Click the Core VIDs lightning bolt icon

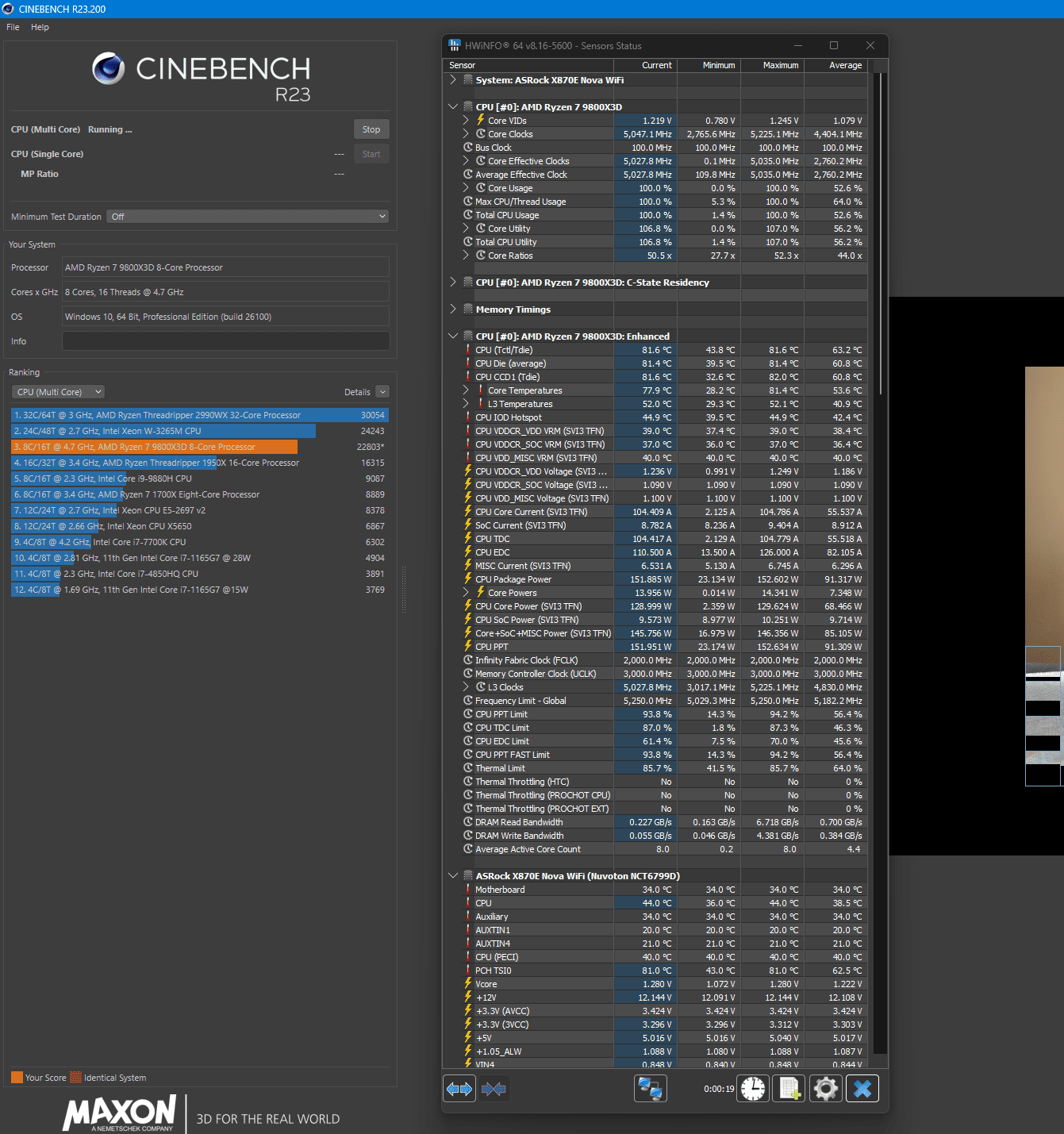click(481, 120)
